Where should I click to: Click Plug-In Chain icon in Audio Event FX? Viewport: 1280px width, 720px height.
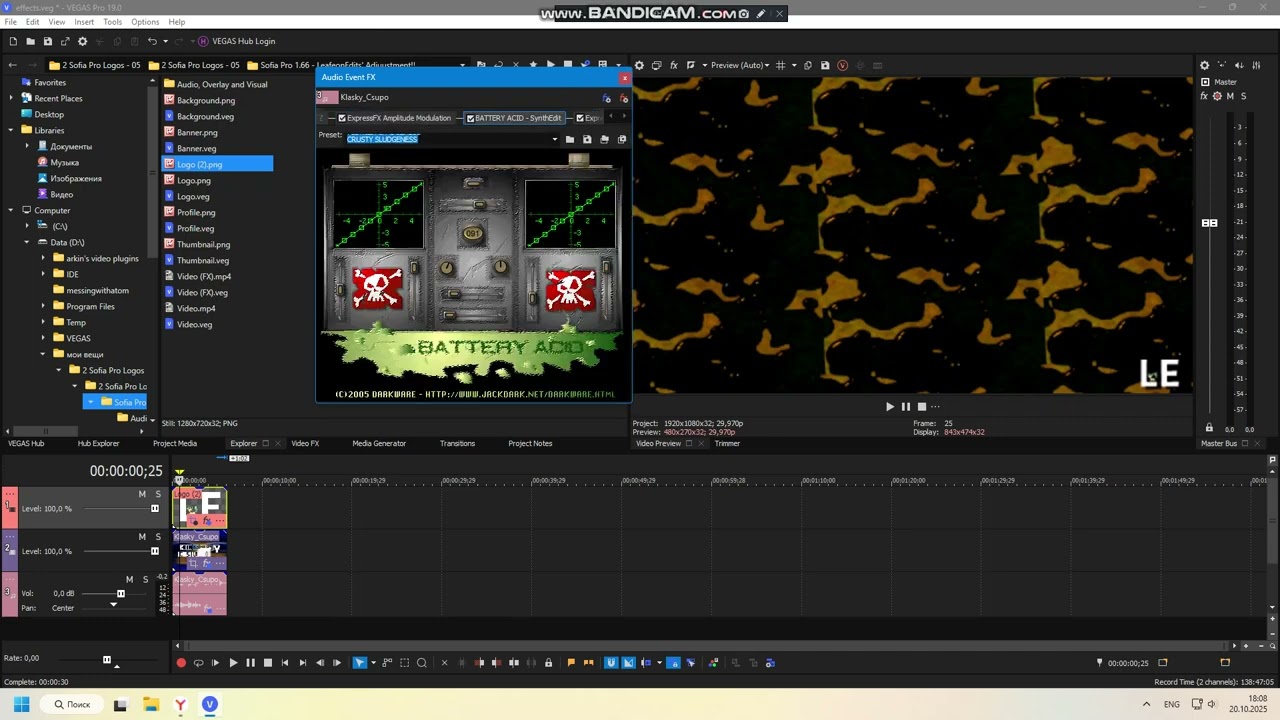pyautogui.click(x=606, y=98)
